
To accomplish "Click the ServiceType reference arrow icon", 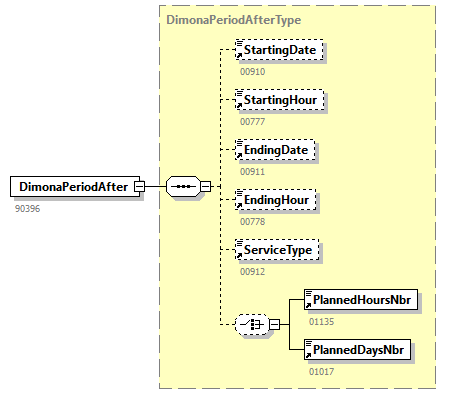I will click(239, 255).
